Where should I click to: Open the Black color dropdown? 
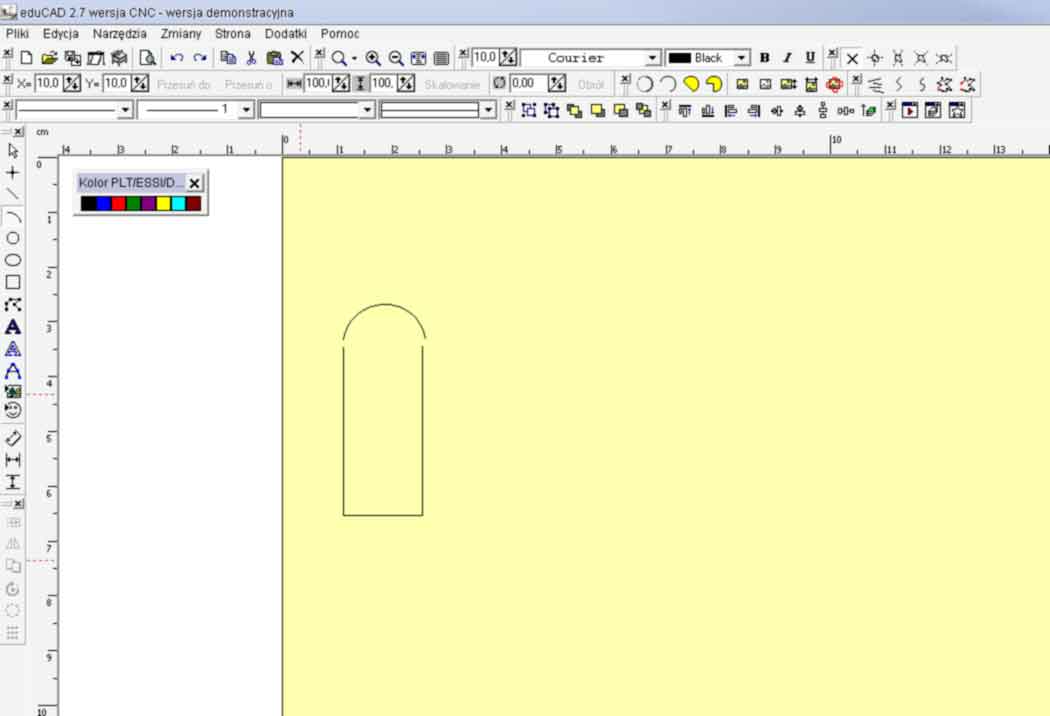(741, 58)
